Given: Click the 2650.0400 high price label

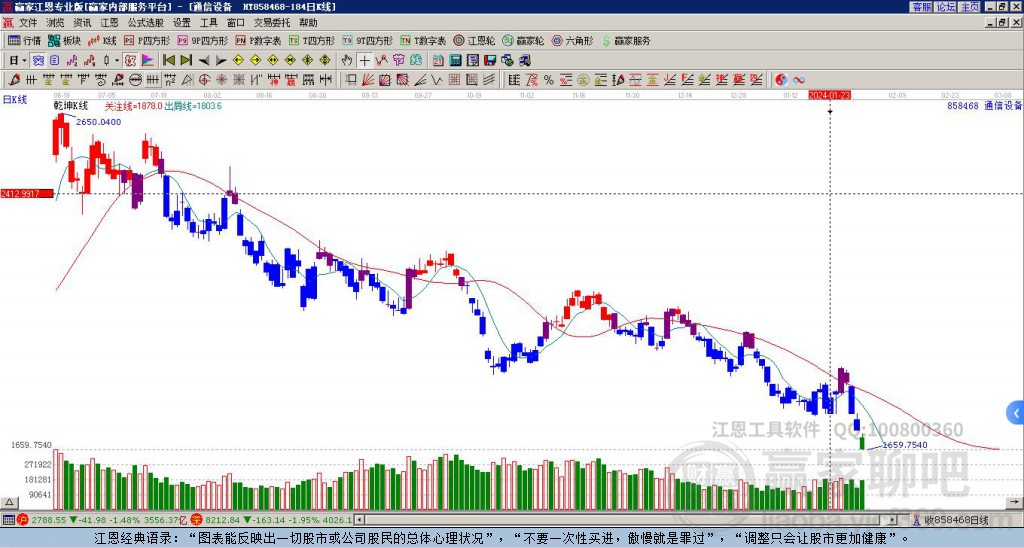Looking at the screenshot, I should (99, 121).
